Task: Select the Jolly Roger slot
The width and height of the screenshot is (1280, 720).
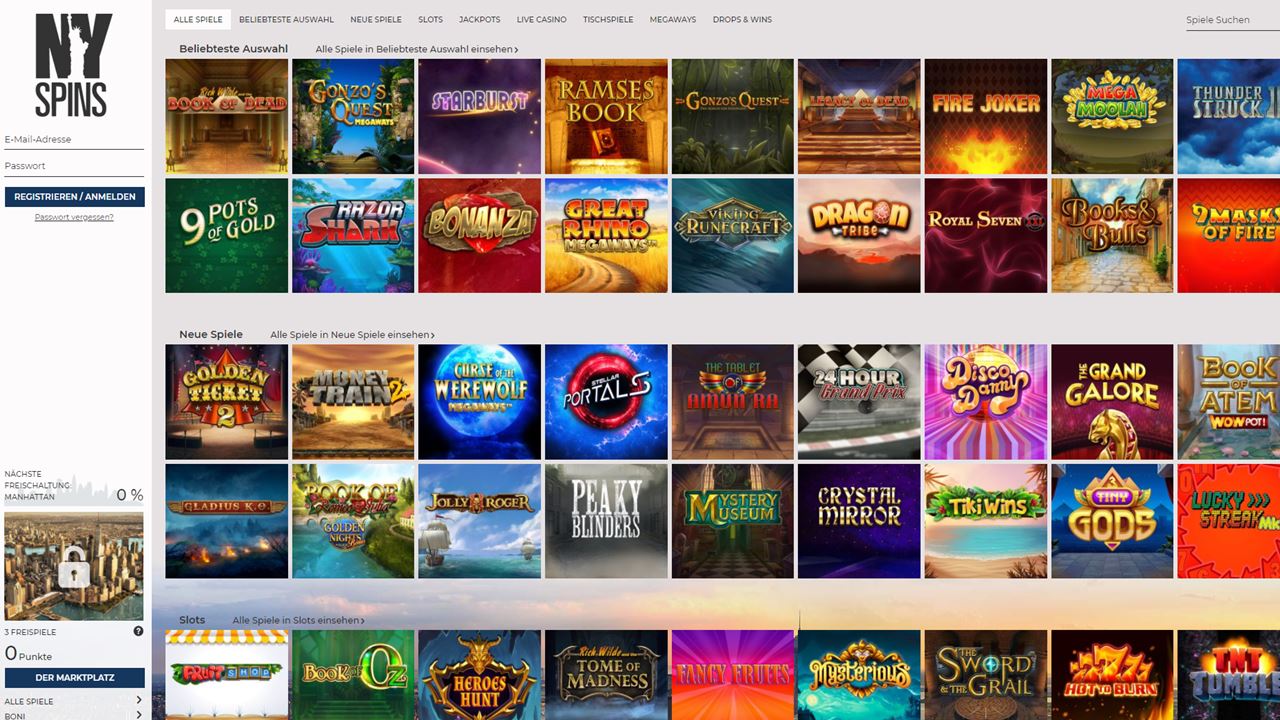Action: click(x=480, y=521)
